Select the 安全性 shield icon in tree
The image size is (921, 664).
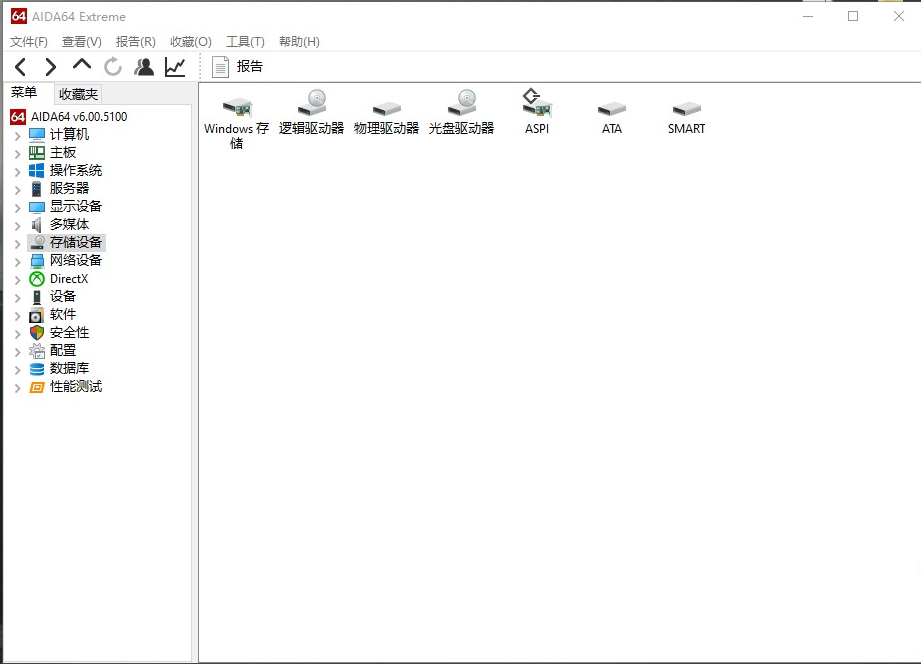click(x=36, y=333)
